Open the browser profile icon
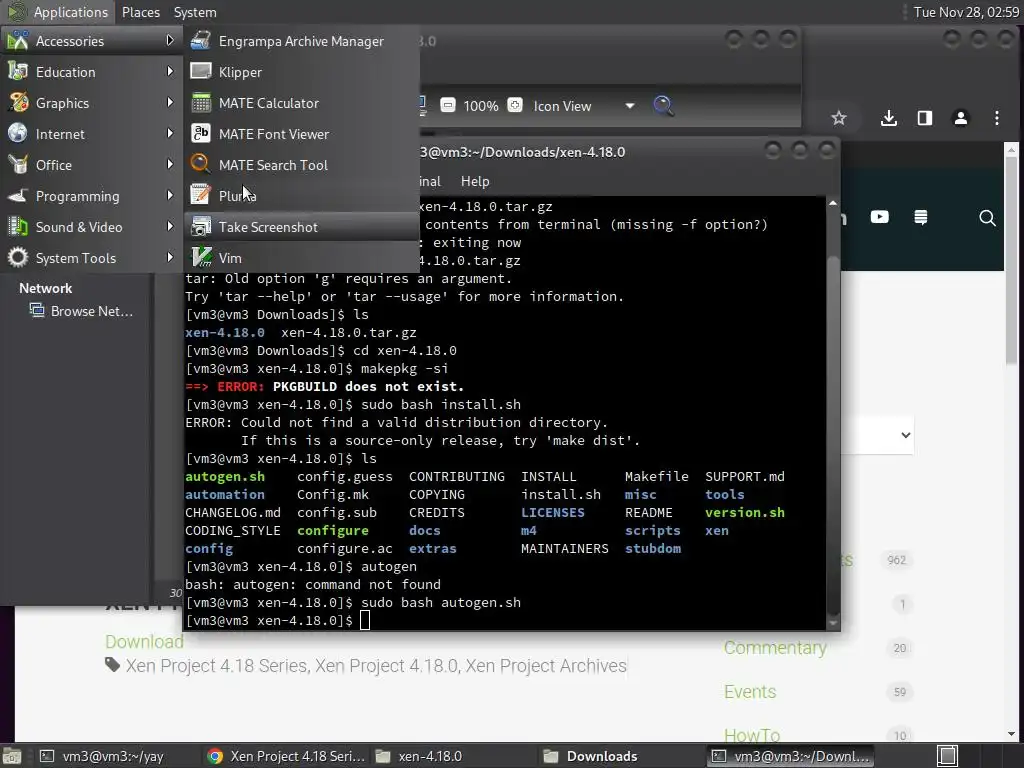The width and height of the screenshot is (1024, 768). (961, 118)
